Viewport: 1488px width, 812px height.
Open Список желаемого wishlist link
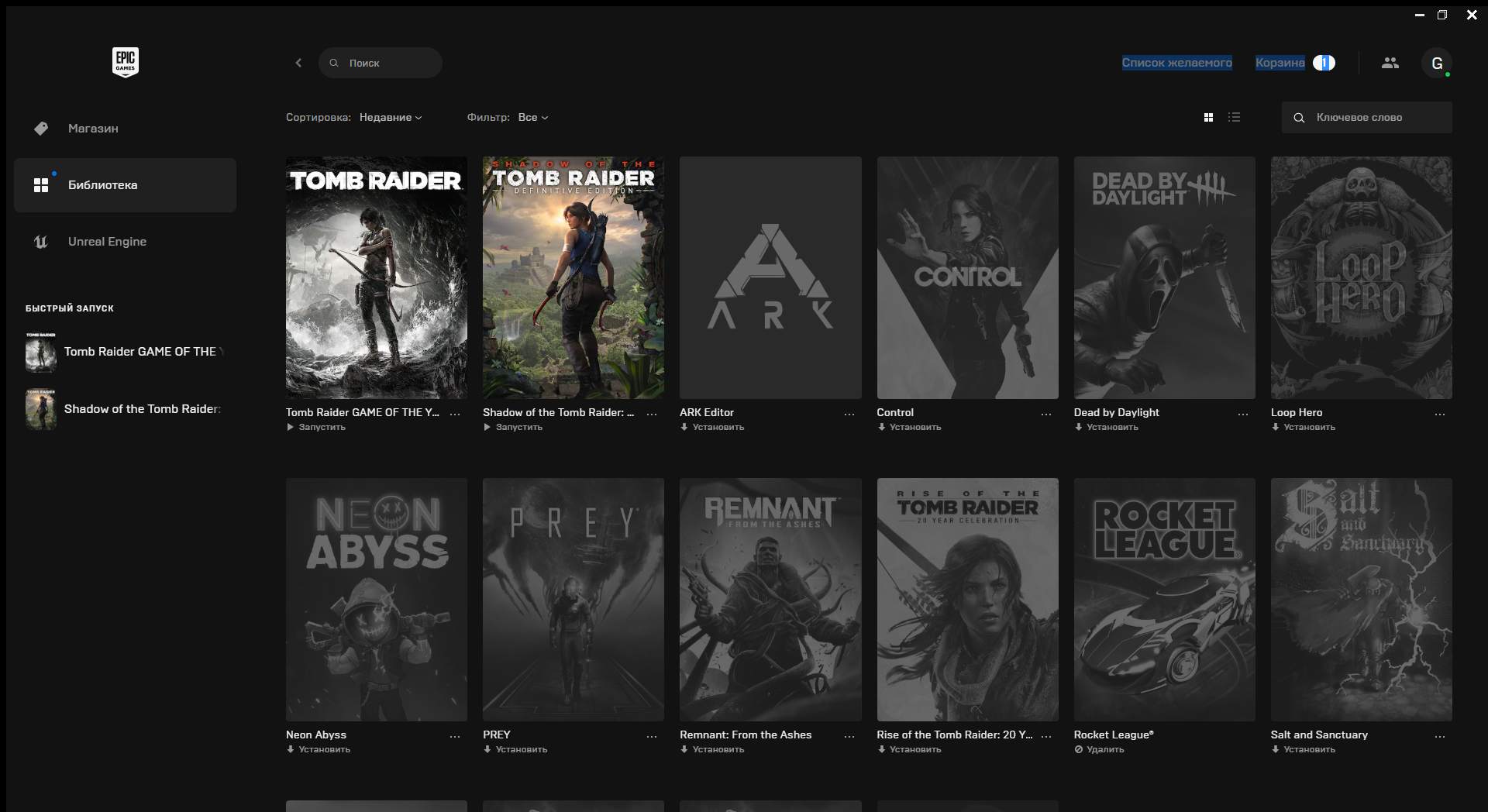pyautogui.click(x=1176, y=63)
